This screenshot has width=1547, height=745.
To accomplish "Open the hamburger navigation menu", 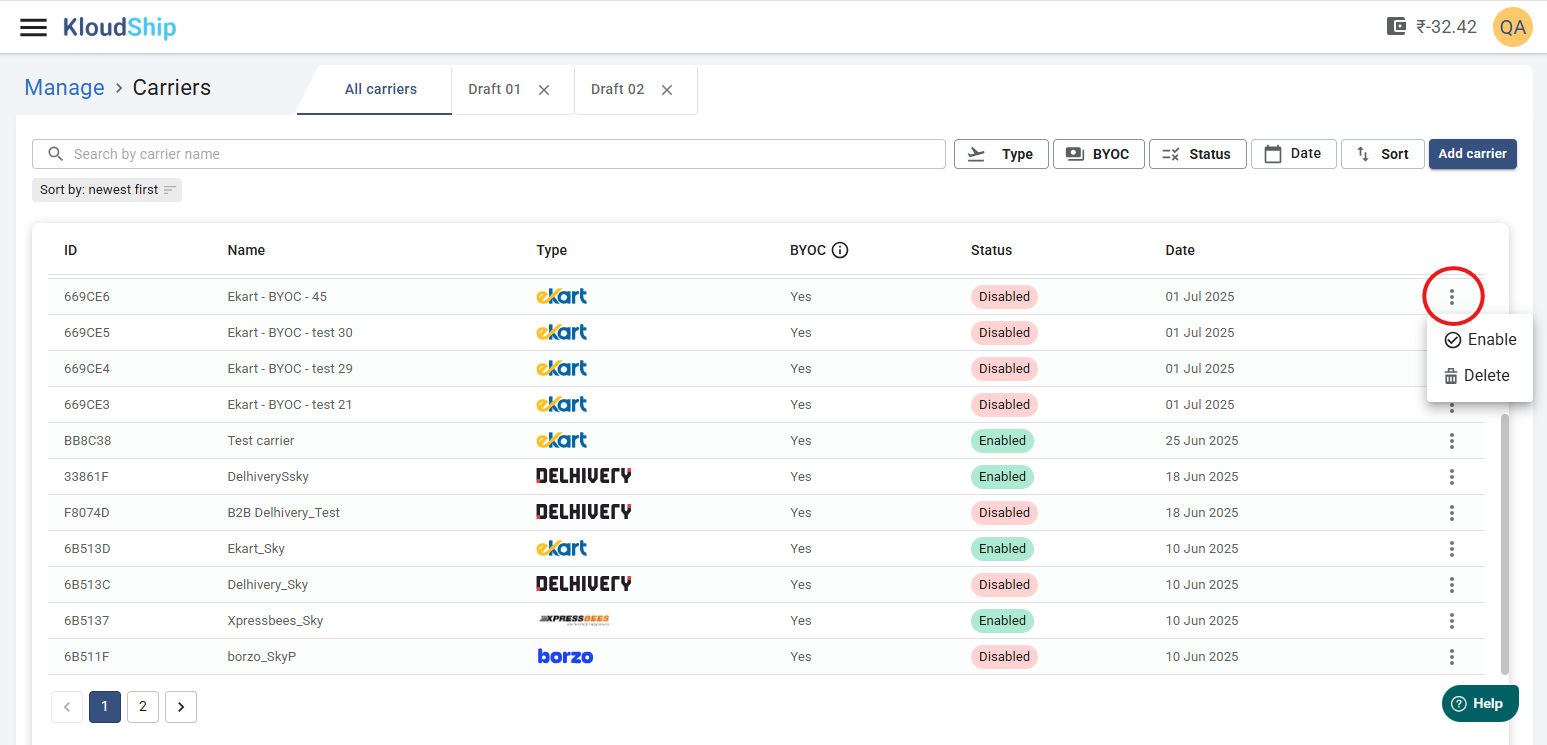I will tap(34, 27).
